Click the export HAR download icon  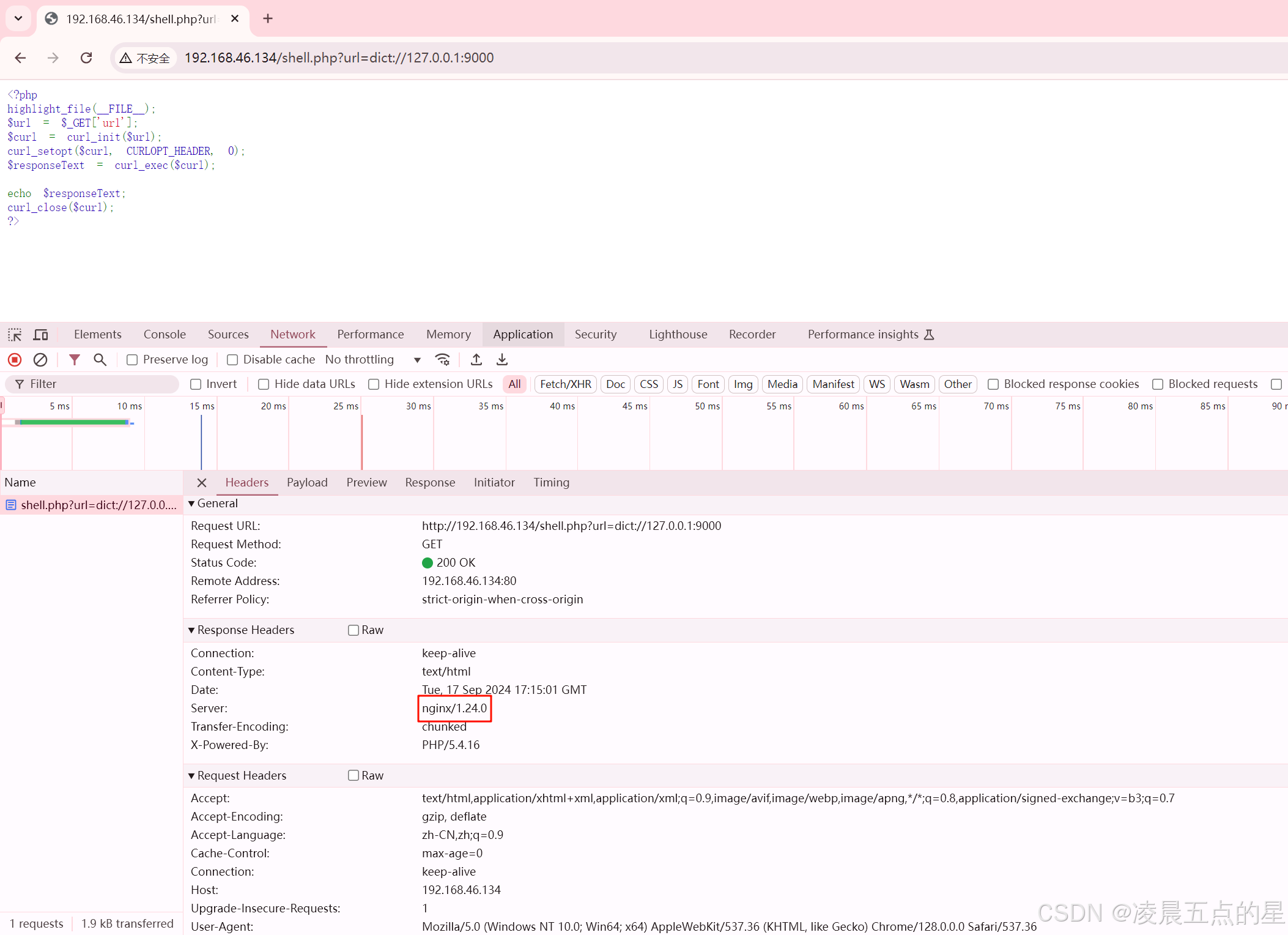click(502, 360)
